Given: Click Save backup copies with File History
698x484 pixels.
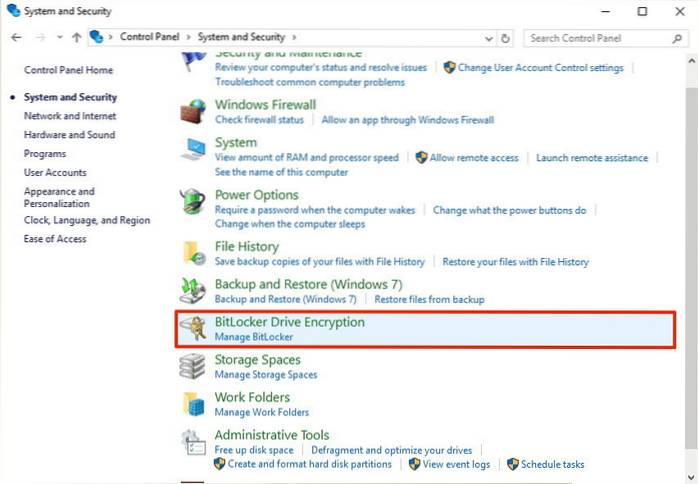Looking at the screenshot, I should tap(320, 261).
